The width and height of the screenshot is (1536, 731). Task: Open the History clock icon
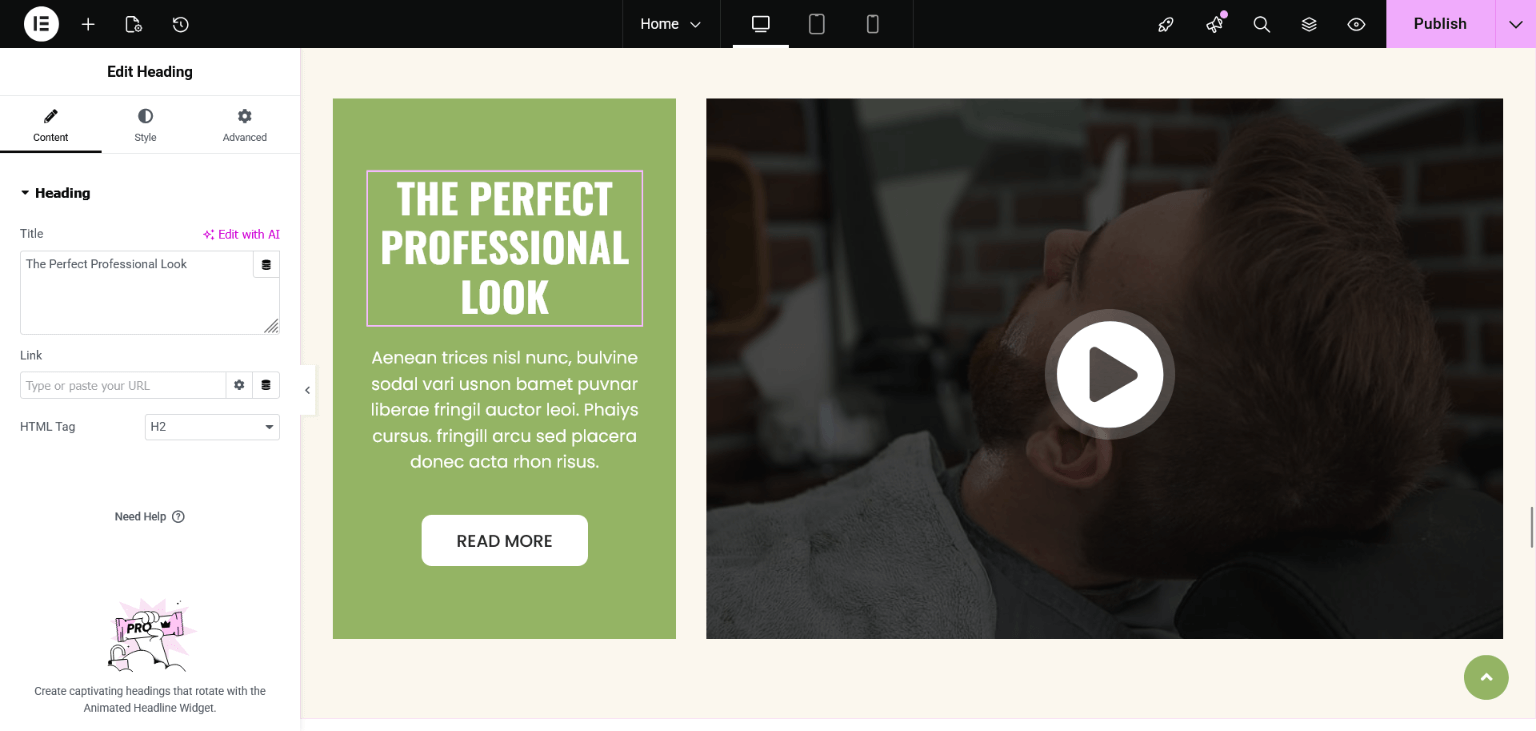180,24
